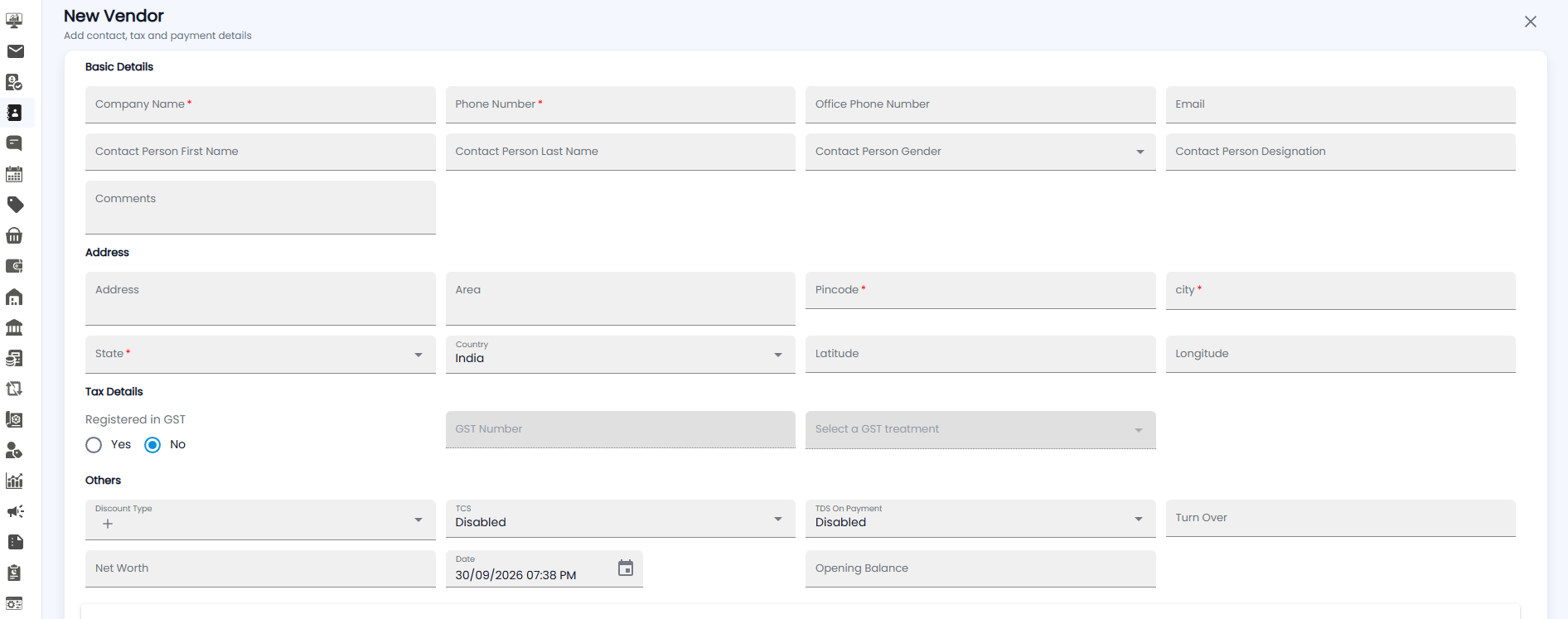This screenshot has height=619, width=1568.
Task: Open the State dropdown
Action: 260,354
